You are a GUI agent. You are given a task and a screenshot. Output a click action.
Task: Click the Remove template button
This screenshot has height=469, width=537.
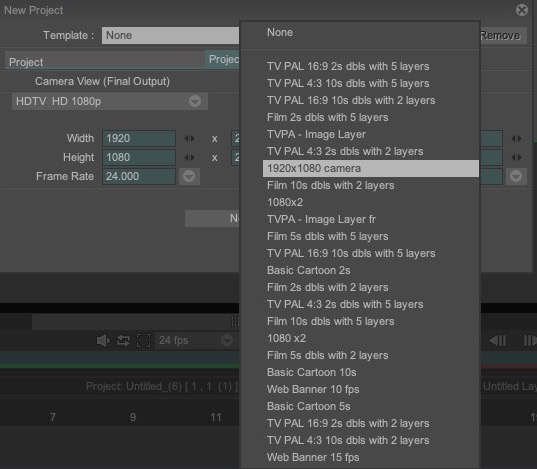coord(500,35)
